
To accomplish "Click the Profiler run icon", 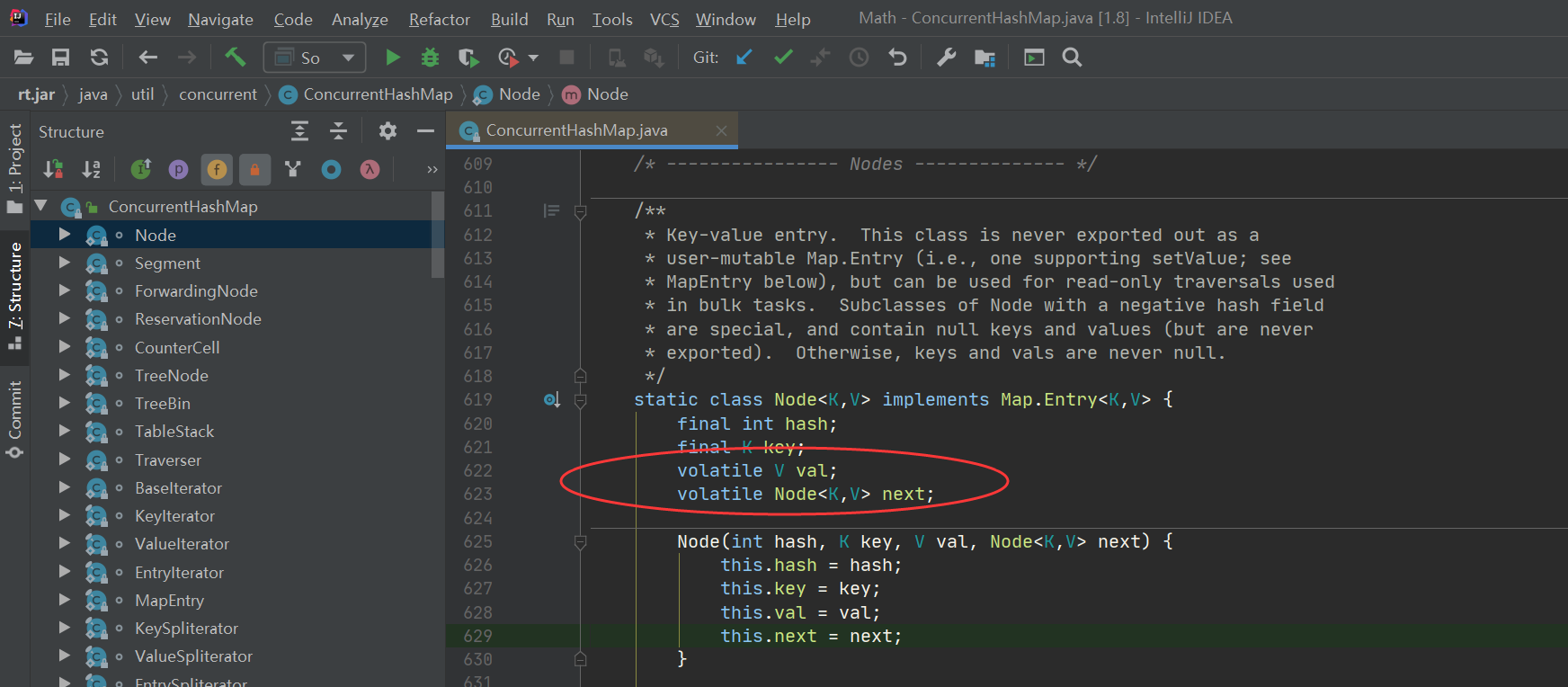I will [x=508, y=58].
